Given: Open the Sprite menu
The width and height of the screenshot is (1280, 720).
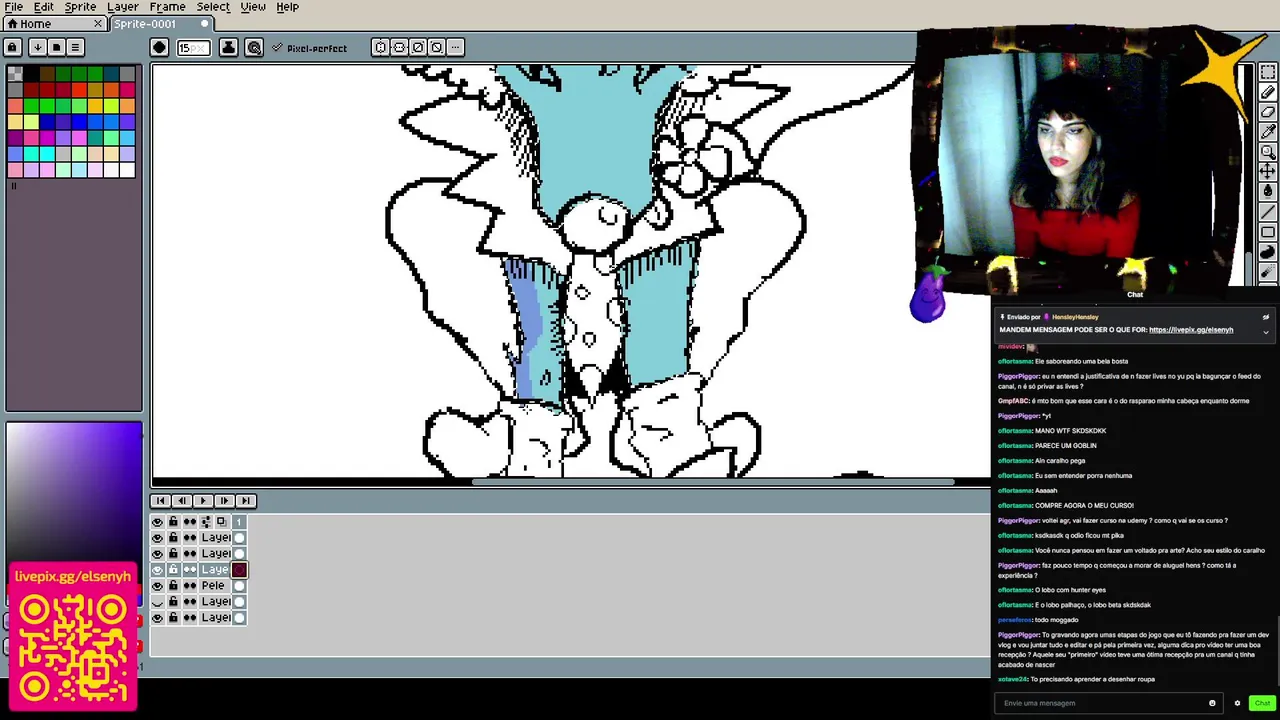Looking at the screenshot, I should 80,7.
